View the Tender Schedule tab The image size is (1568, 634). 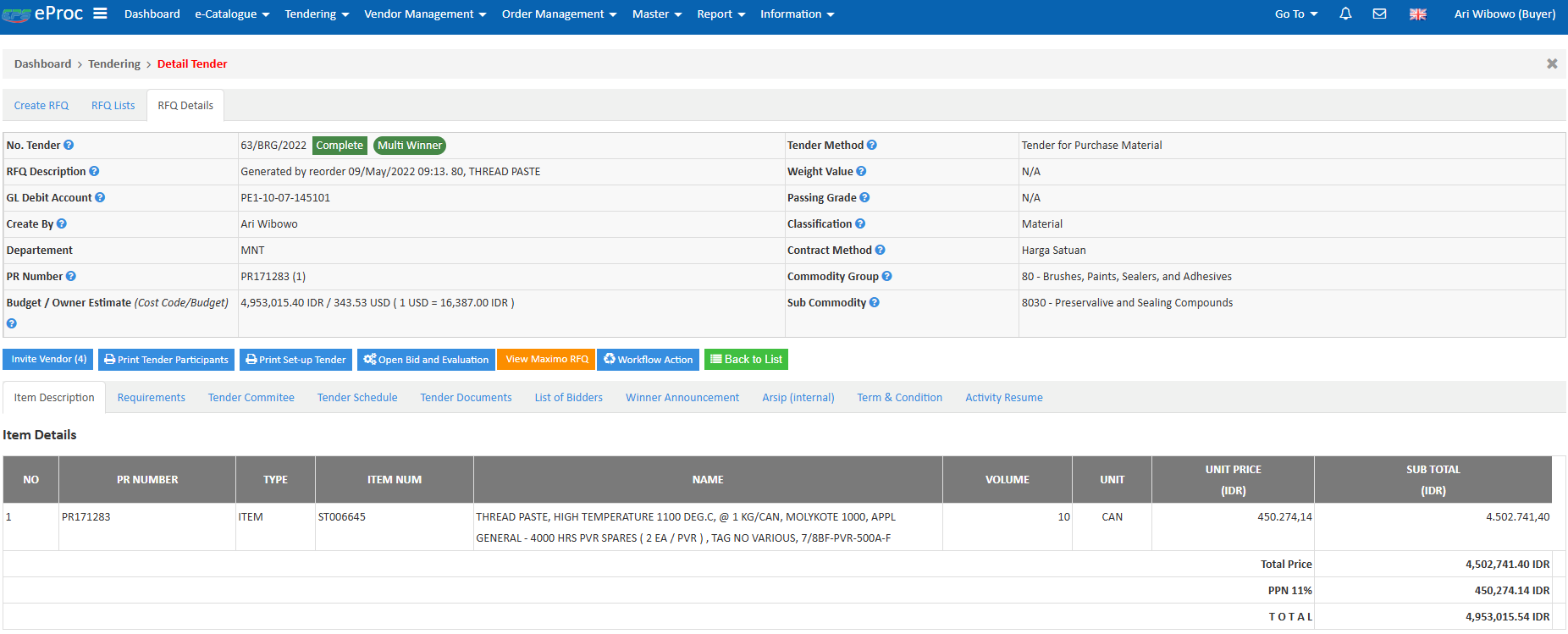357,398
